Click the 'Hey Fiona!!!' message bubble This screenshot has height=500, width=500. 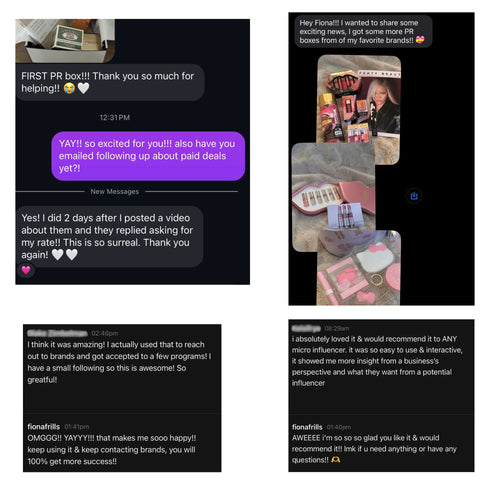(363, 32)
